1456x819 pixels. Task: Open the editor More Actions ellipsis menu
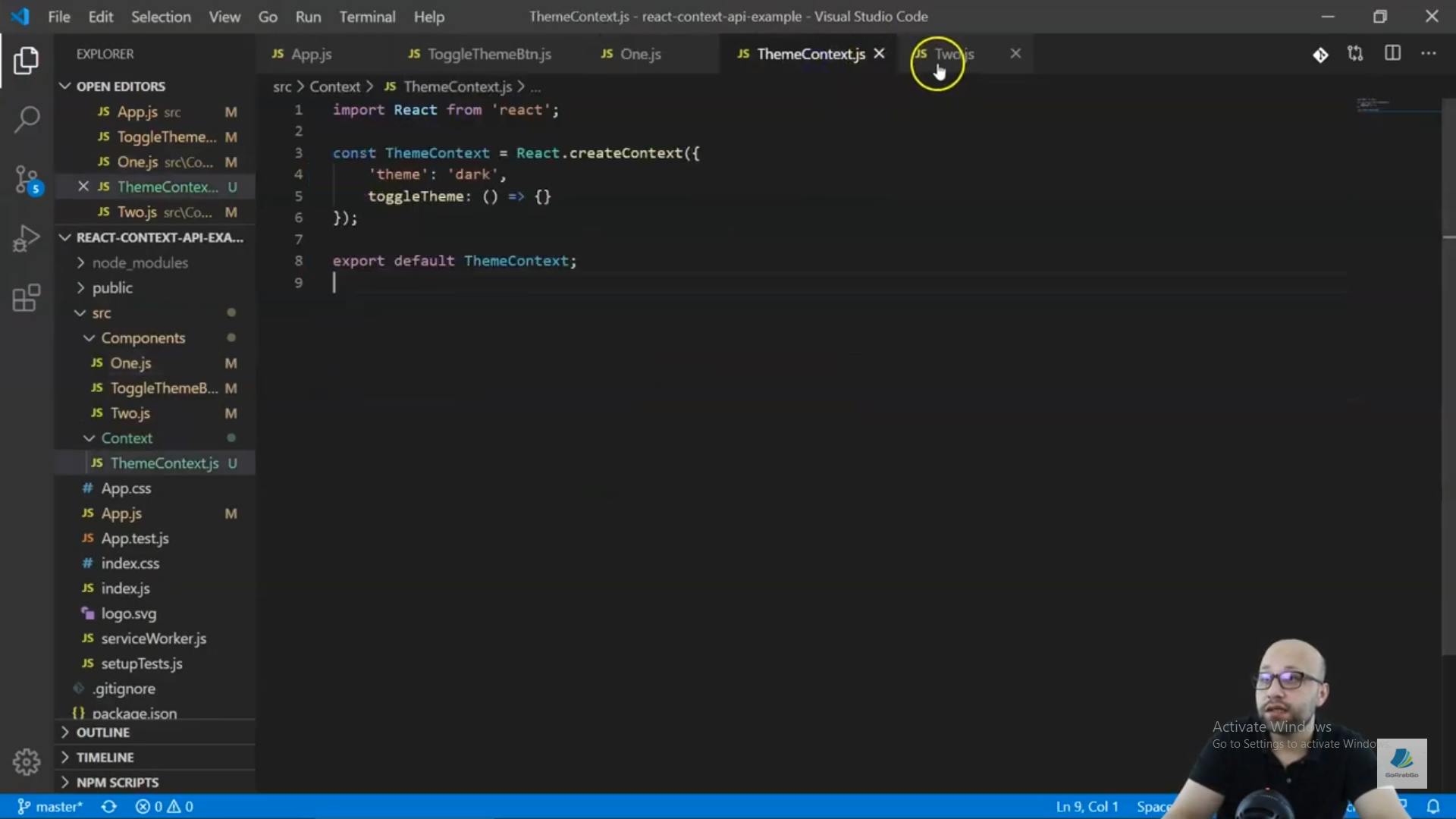coord(1429,53)
